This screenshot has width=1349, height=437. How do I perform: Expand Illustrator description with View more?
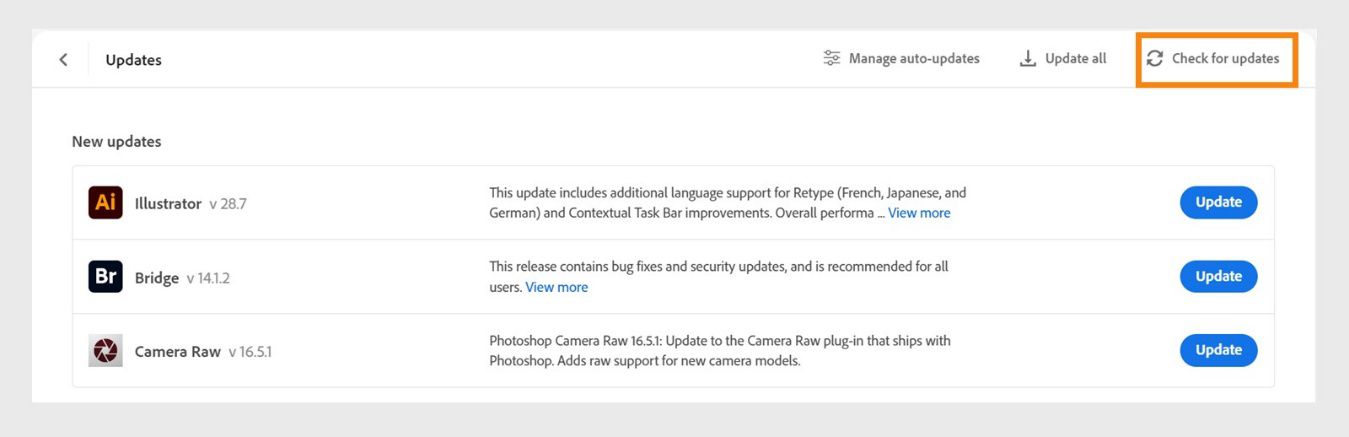tap(919, 213)
